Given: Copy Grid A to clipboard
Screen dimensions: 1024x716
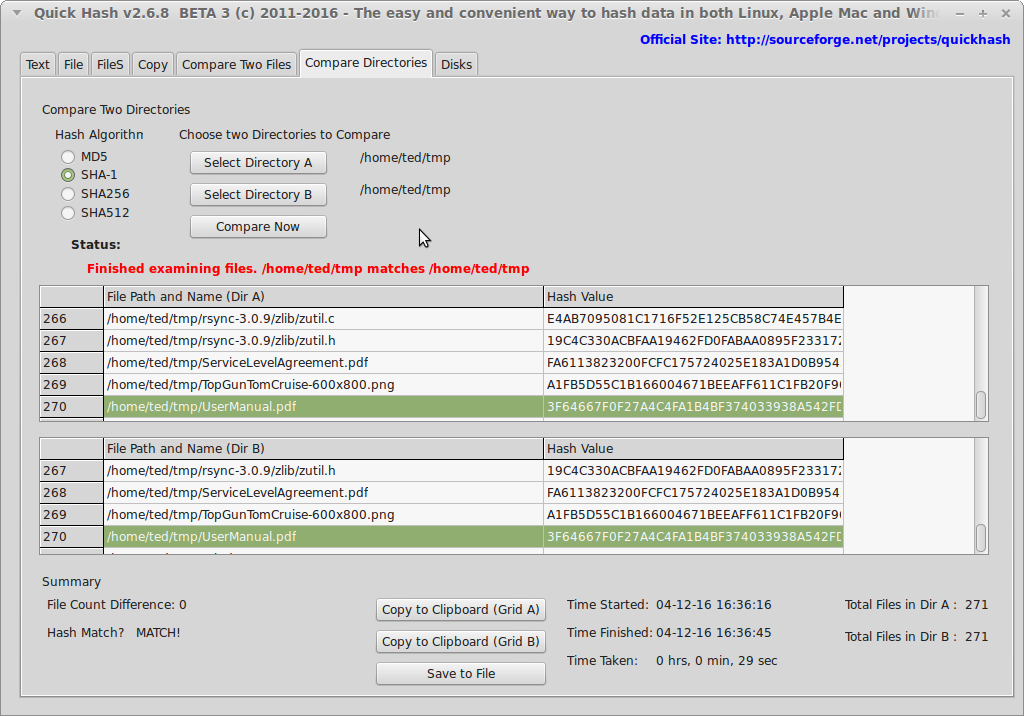Looking at the screenshot, I should coord(461,610).
